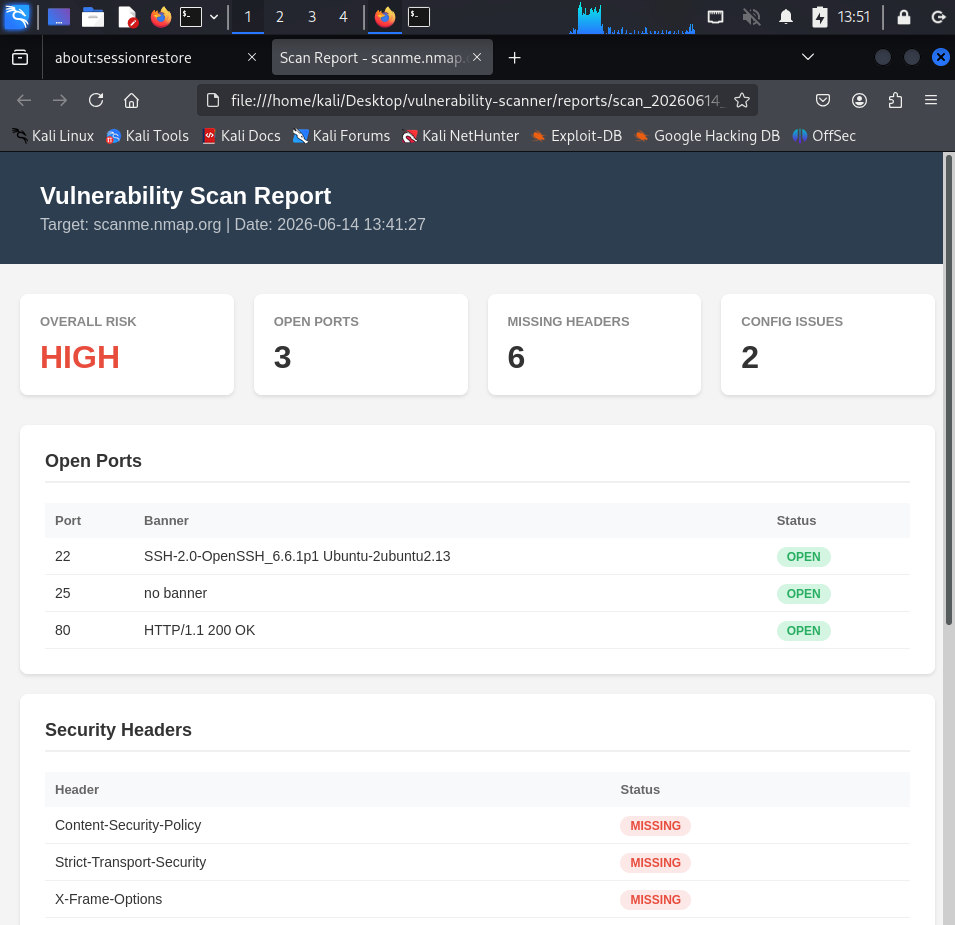The height and width of the screenshot is (925, 955).
Task: Switch to workspace 4
Action: pos(344,17)
